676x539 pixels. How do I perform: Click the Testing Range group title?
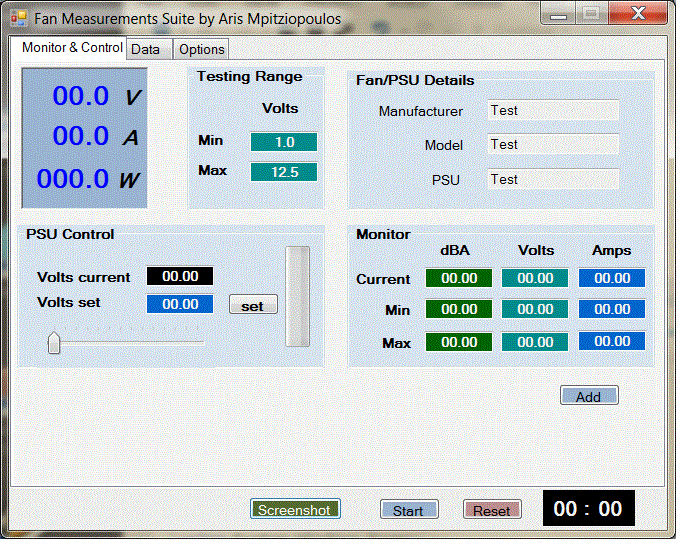pos(249,76)
